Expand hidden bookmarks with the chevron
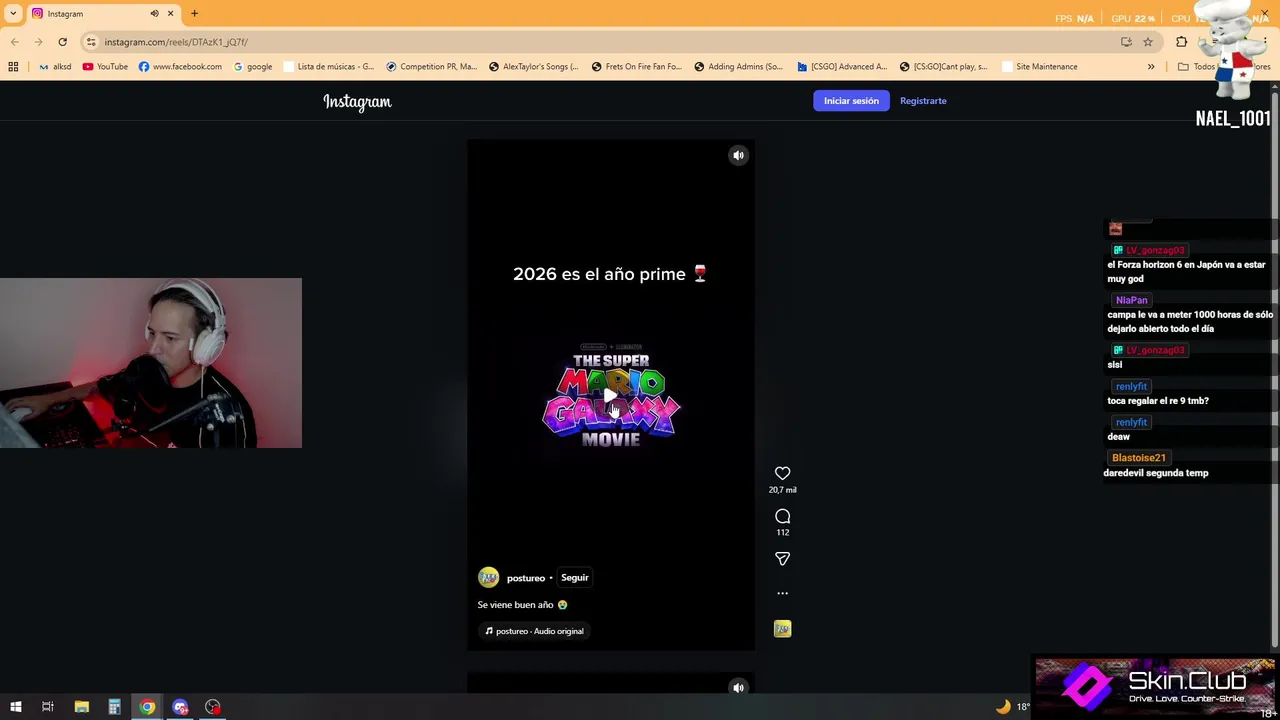 tap(1151, 67)
